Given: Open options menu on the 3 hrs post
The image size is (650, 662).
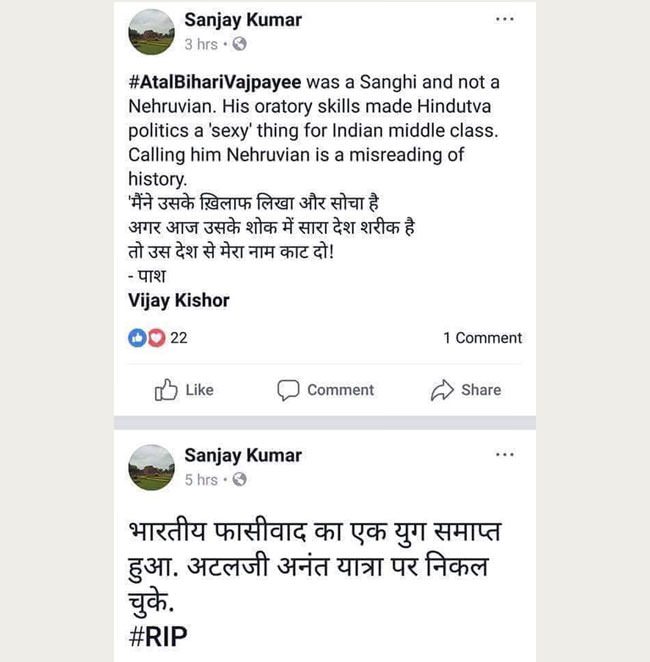Looking at the screenshot, I should (x=505, y=19).
